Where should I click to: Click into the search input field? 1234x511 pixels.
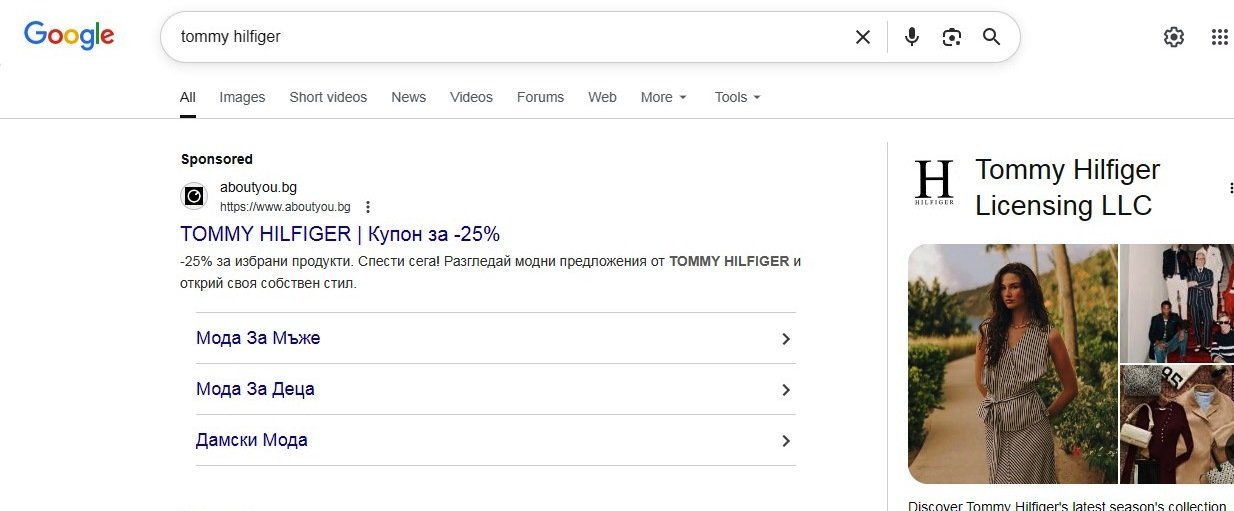pos(500,37)
